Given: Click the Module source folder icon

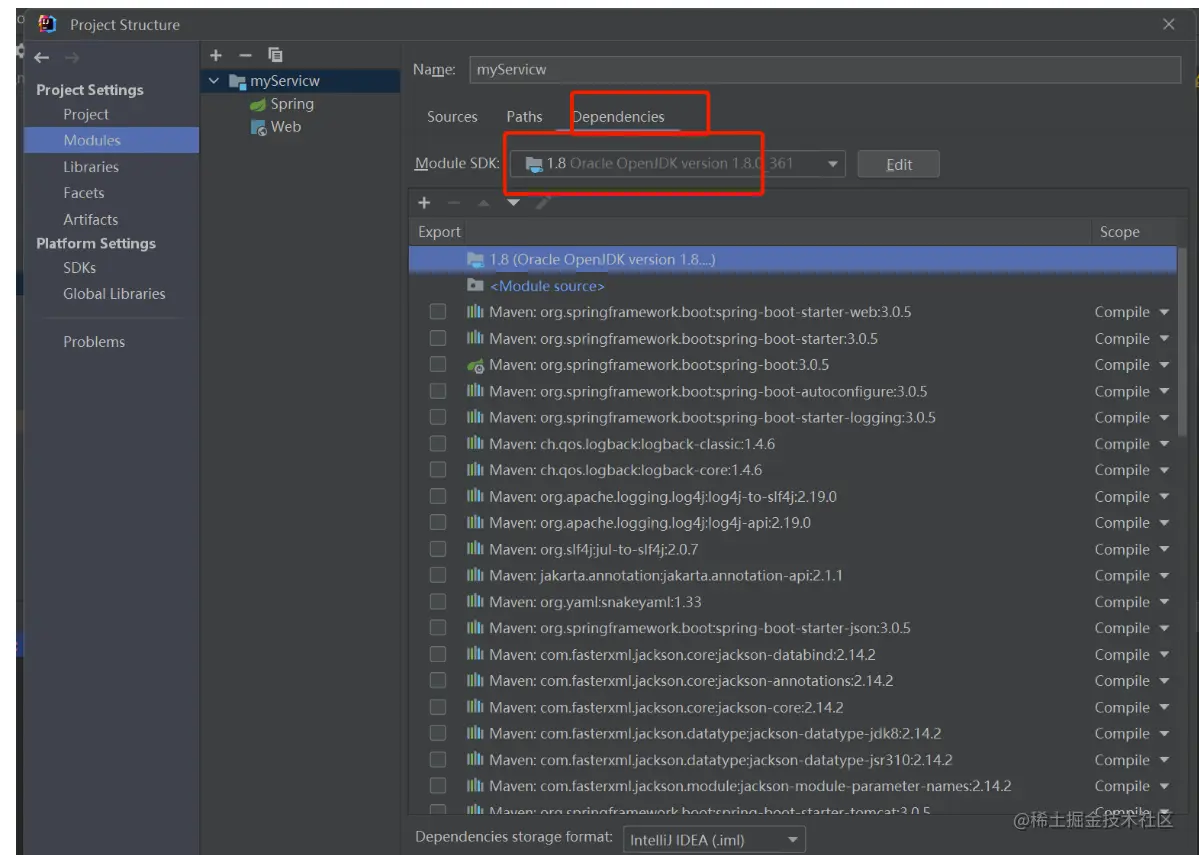Looking at the screenshot, I should pyautogui.click(x=476, y=285).
